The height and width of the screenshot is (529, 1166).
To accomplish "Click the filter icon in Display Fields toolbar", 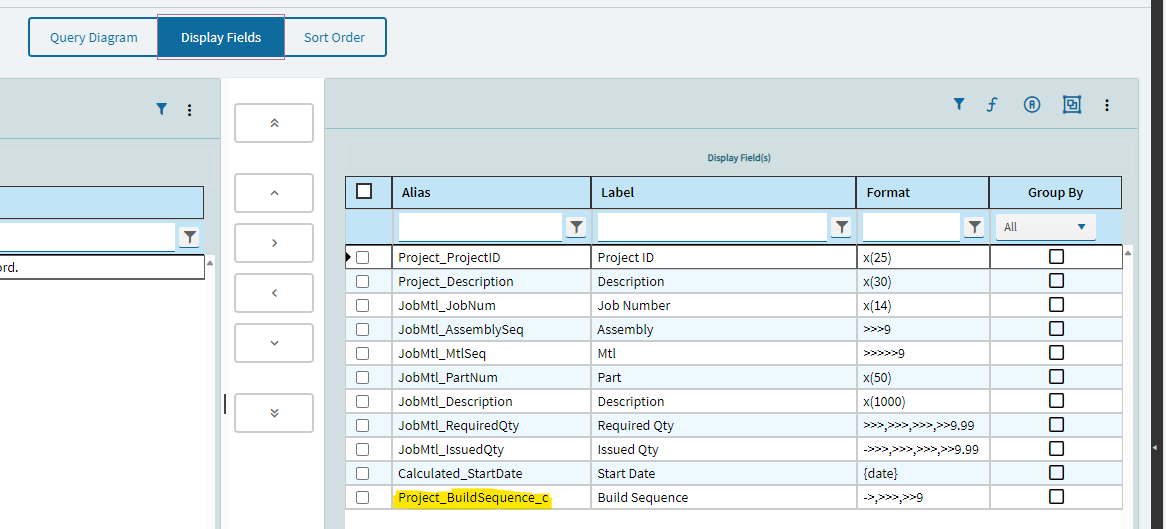I will 959,105.
